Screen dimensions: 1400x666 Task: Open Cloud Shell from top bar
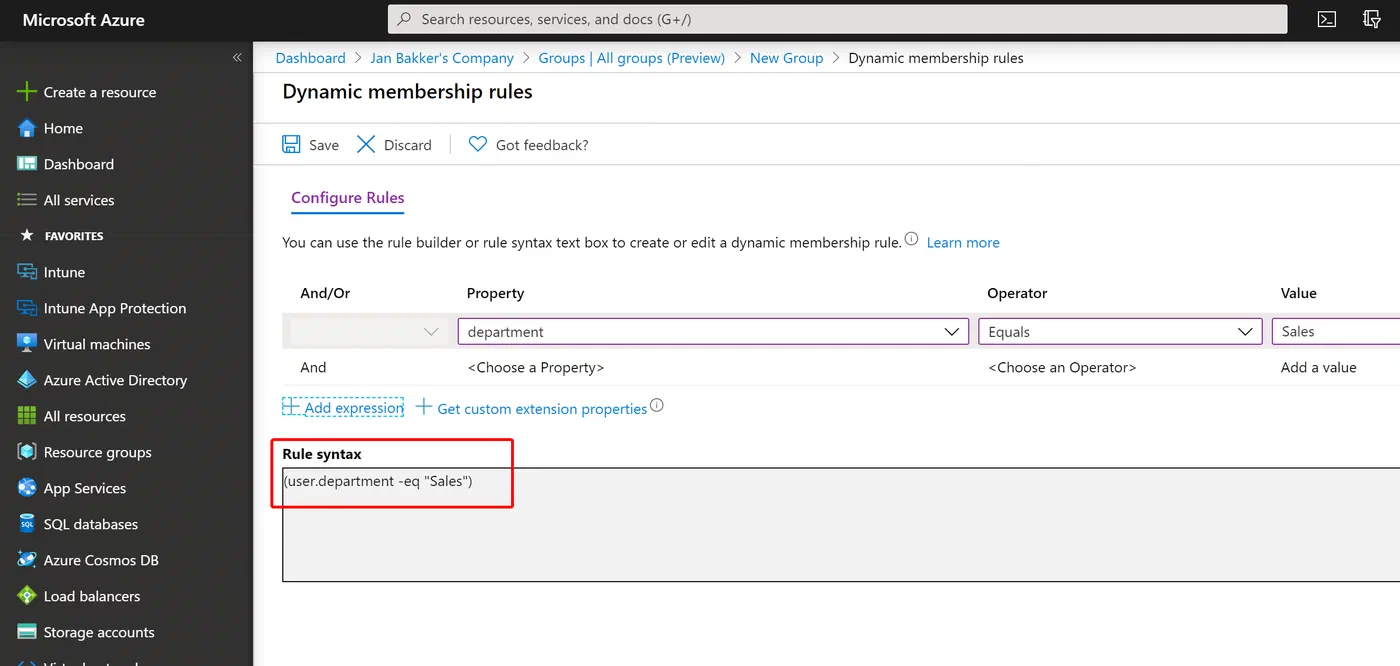tap(1327, 19)
